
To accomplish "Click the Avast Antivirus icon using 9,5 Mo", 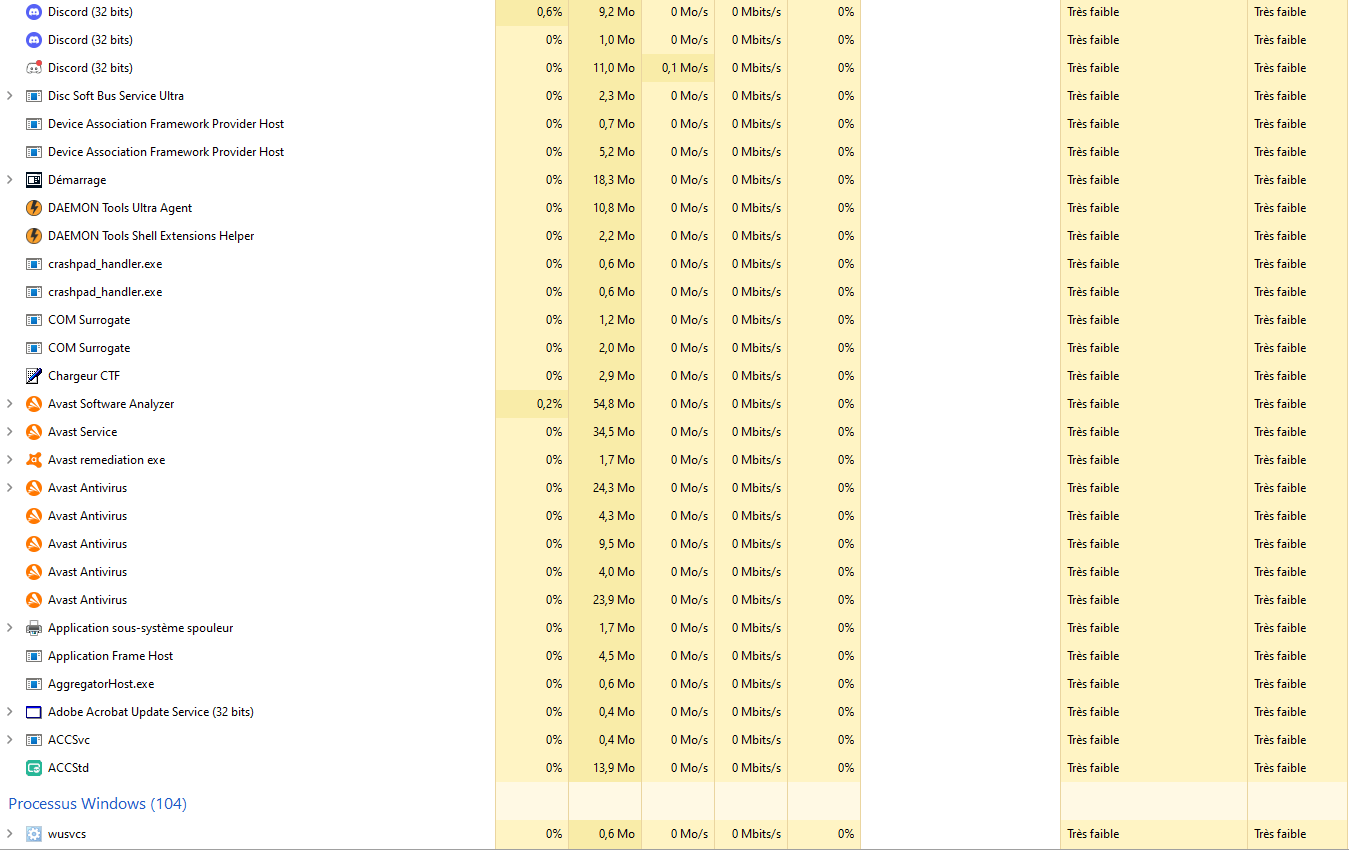I will [x=34, y=544].
